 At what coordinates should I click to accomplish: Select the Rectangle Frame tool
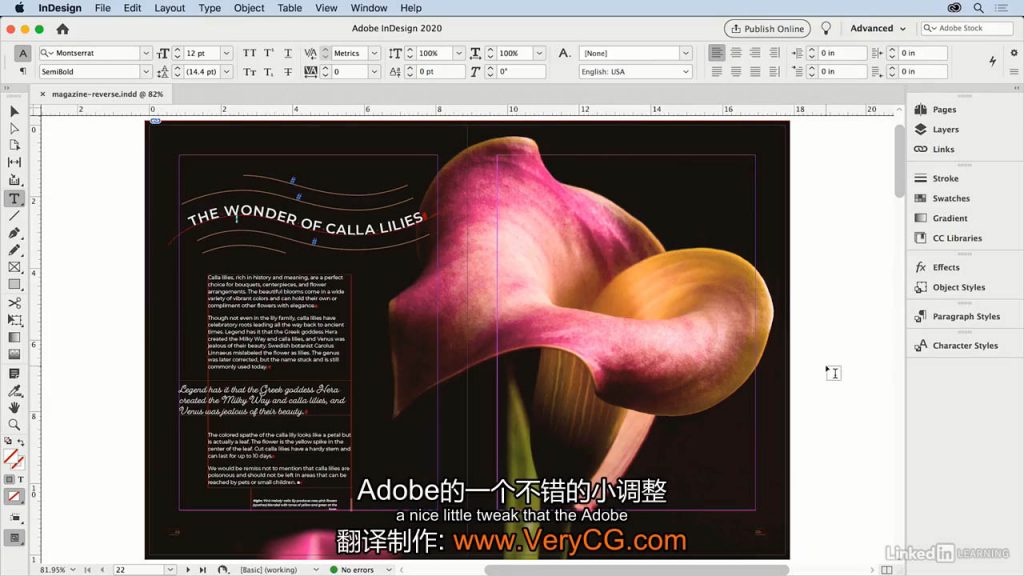pos(14,267)
